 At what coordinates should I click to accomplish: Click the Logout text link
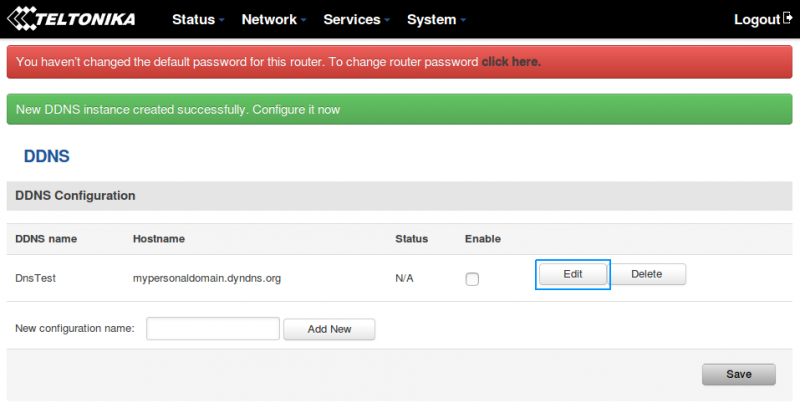coord(756,20)
